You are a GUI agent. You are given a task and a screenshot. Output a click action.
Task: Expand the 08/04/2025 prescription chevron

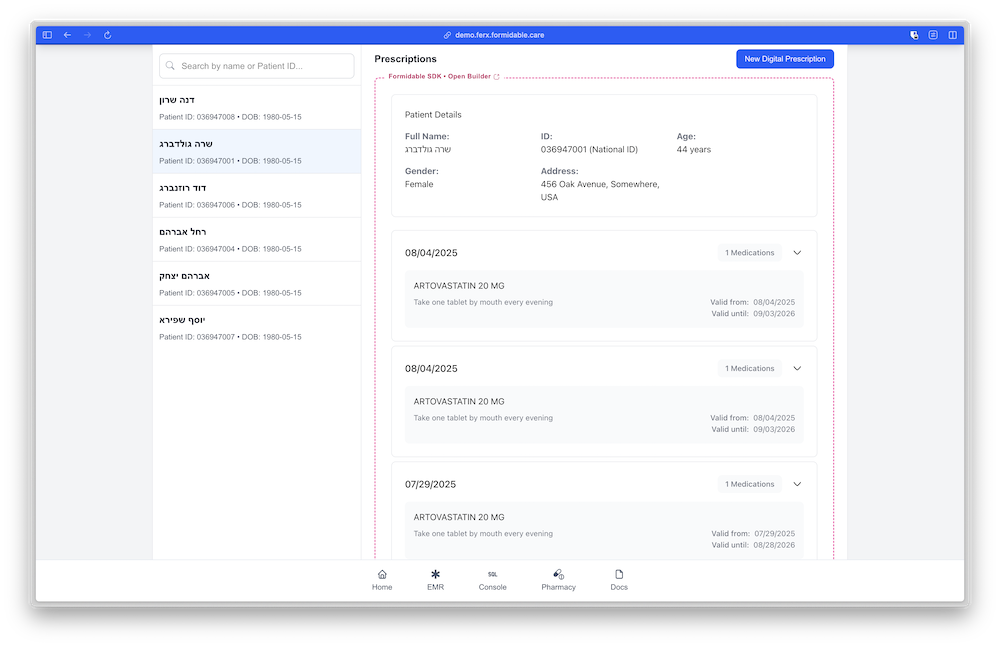point(797,252)
